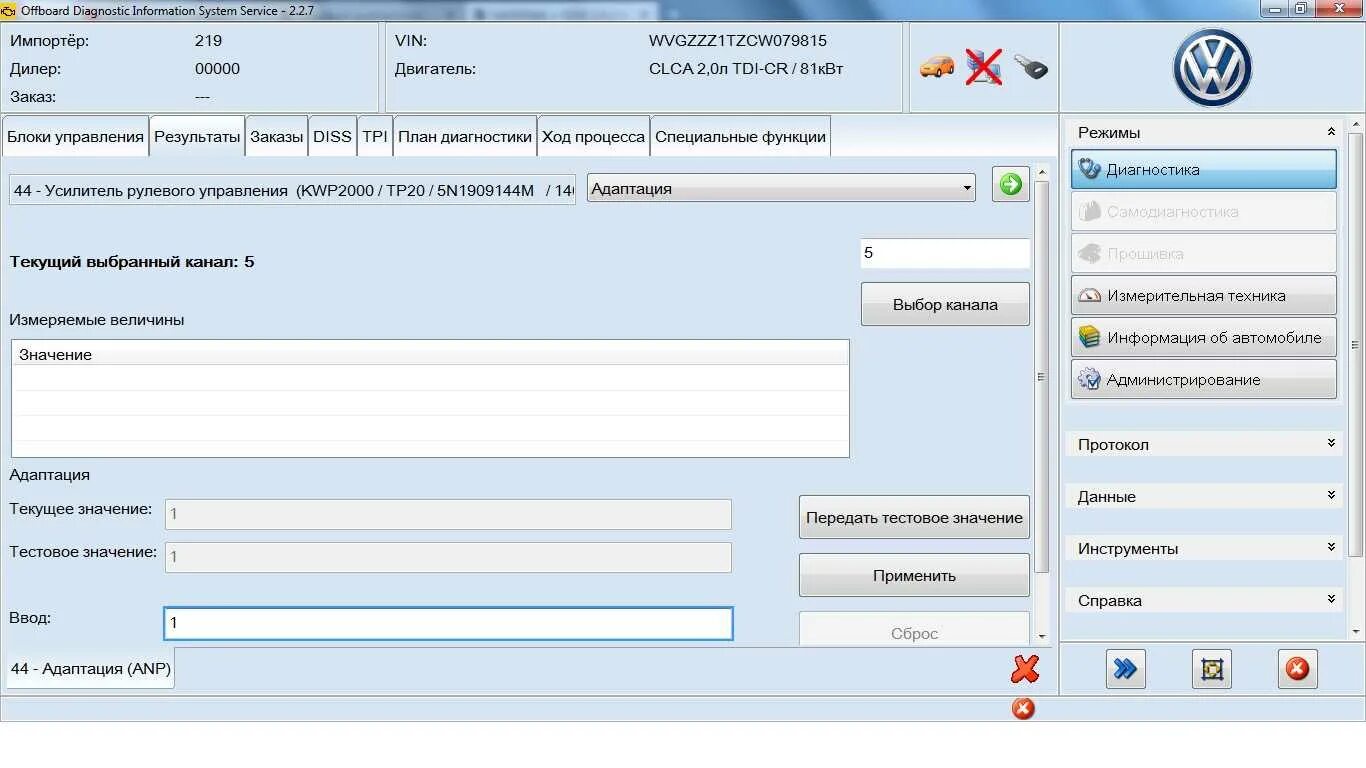
Task: Click the Тестовое значение field
Action: pos(448,557)
